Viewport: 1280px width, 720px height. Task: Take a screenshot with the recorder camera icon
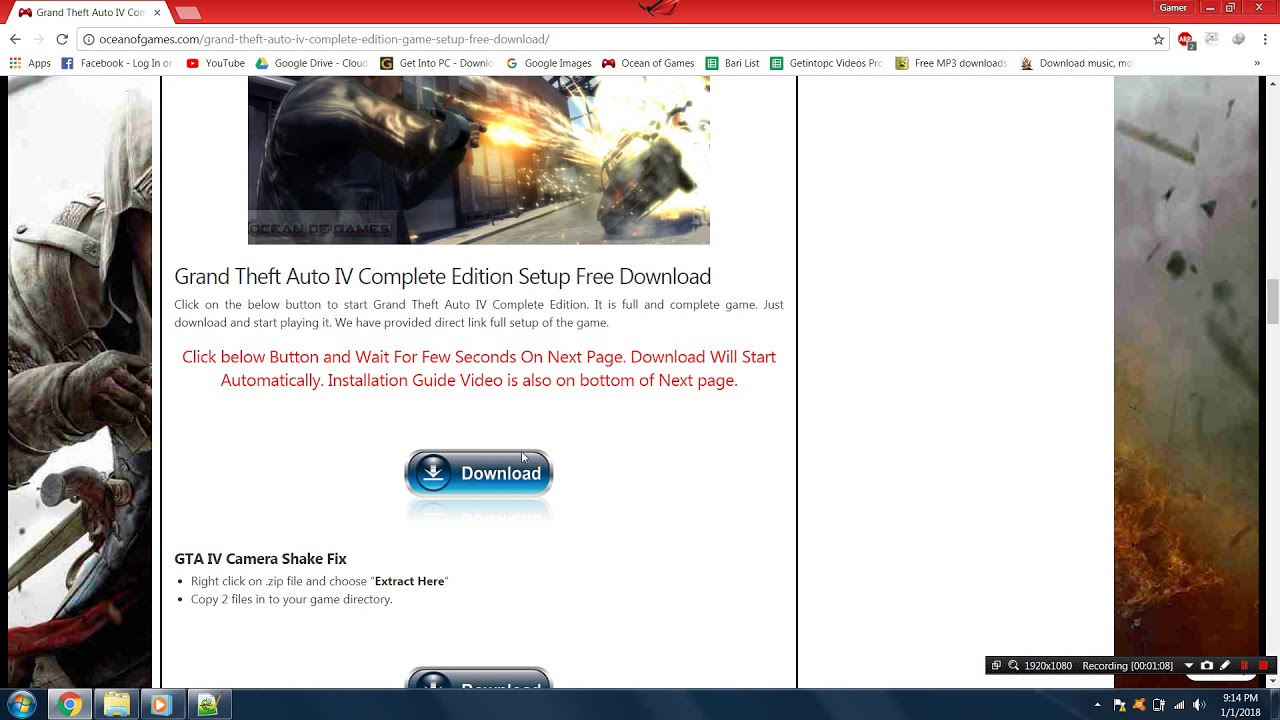pos(1207,665)
